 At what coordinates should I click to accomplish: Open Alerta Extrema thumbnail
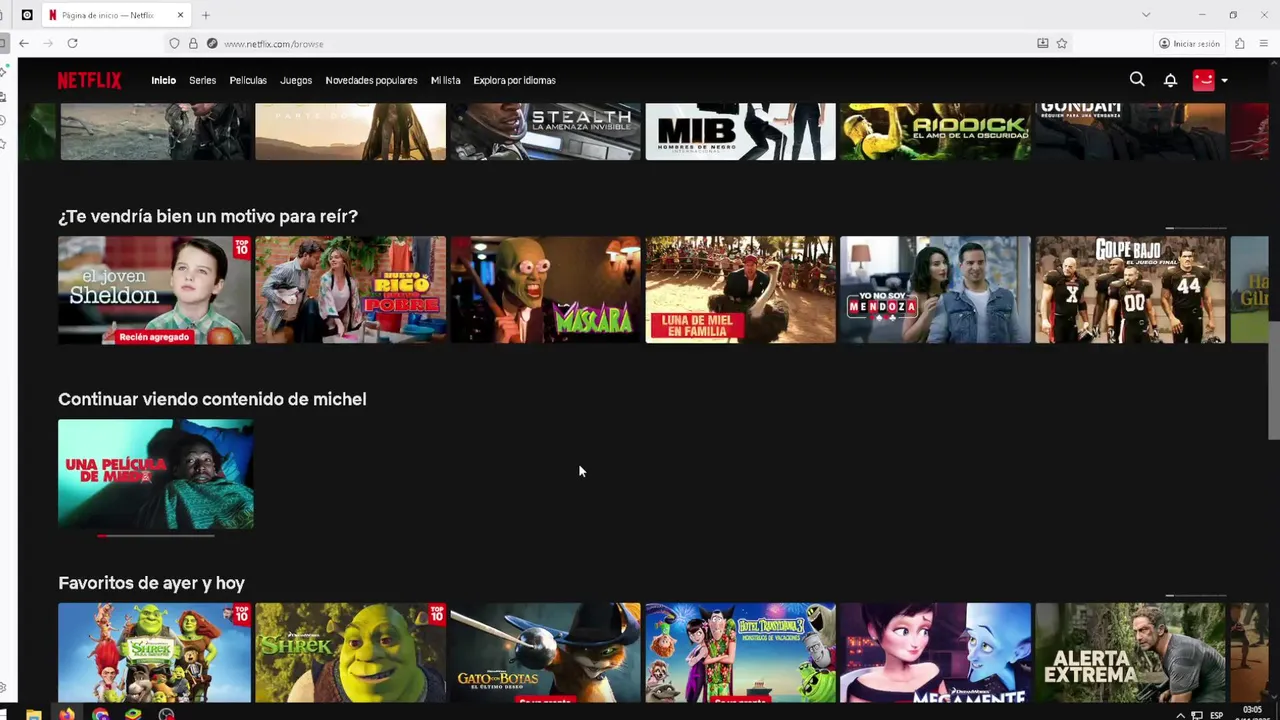1130,652
